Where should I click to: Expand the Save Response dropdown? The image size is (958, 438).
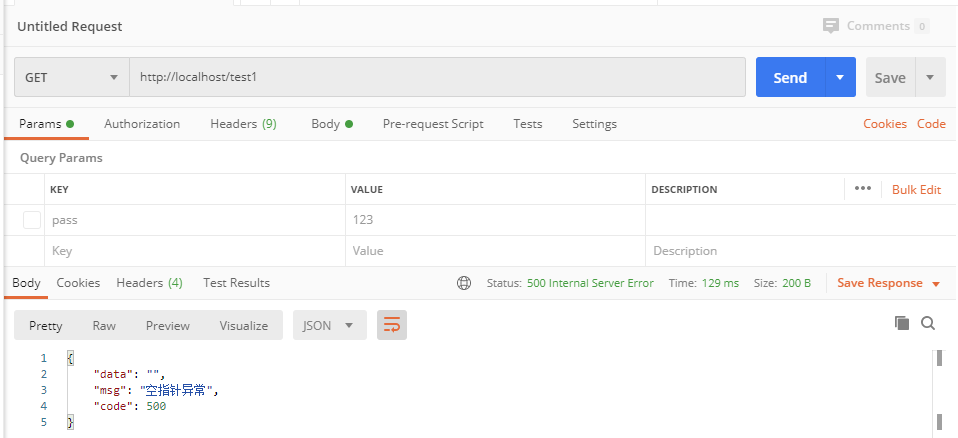coord(935,284)
